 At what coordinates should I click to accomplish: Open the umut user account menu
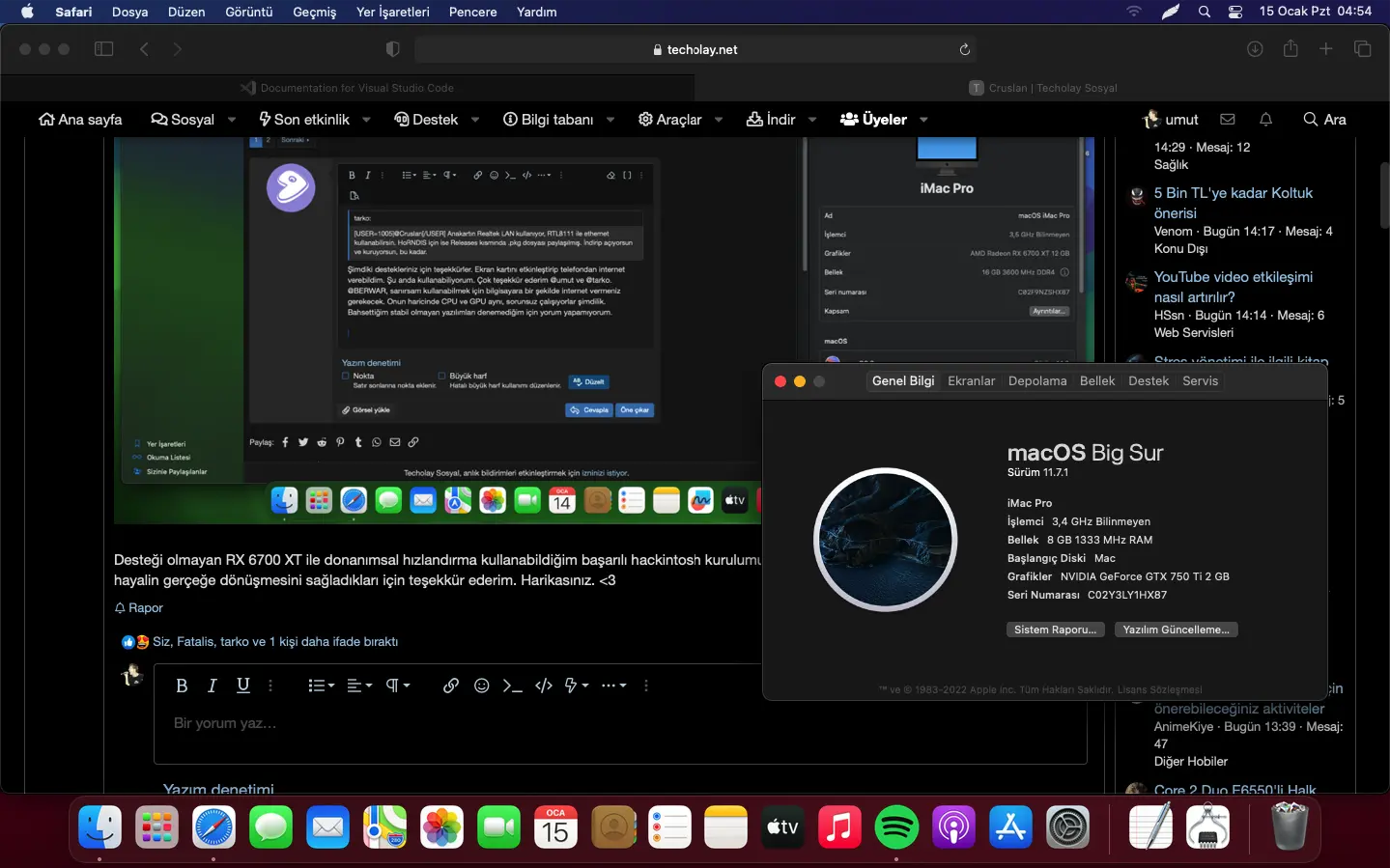[1171, 120]
